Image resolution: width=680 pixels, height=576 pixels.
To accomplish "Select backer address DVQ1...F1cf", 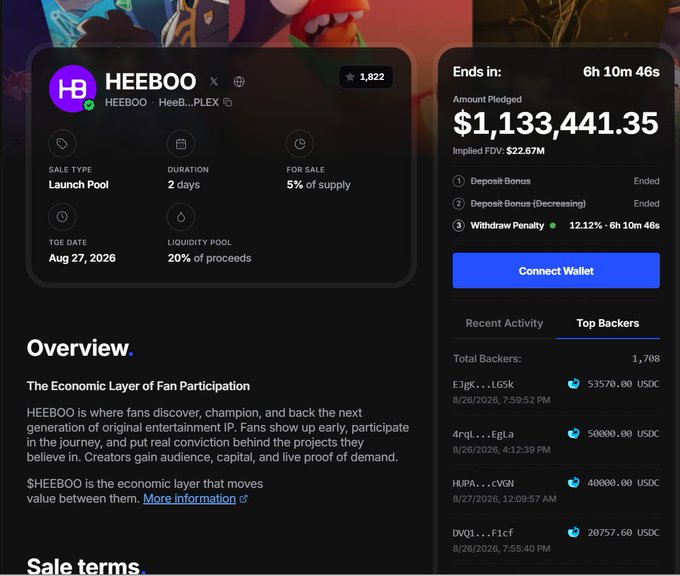I will pyautogui.click(x=483, y=533).
